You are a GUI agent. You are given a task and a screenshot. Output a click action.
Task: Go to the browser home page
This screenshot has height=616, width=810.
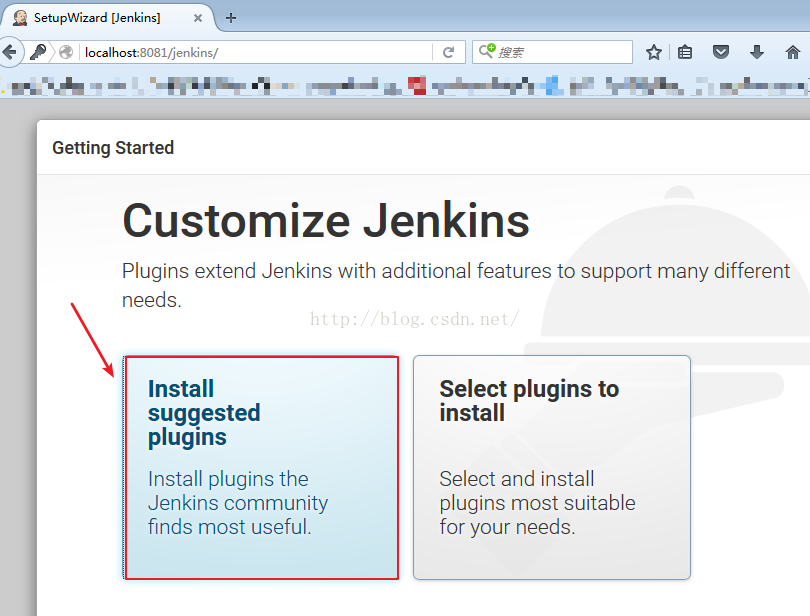(792, 52)
